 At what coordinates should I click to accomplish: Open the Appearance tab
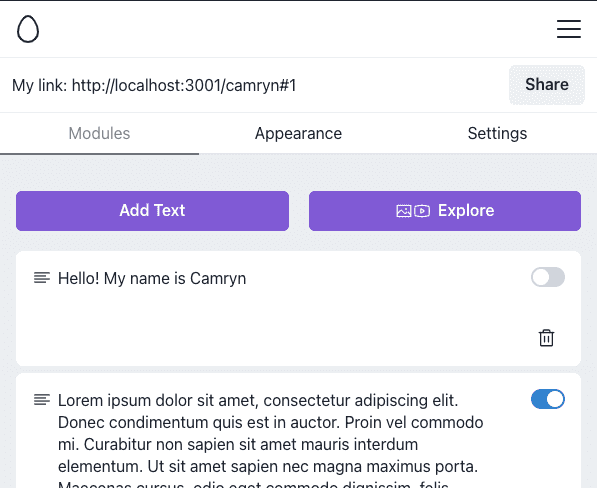(298, 134)
